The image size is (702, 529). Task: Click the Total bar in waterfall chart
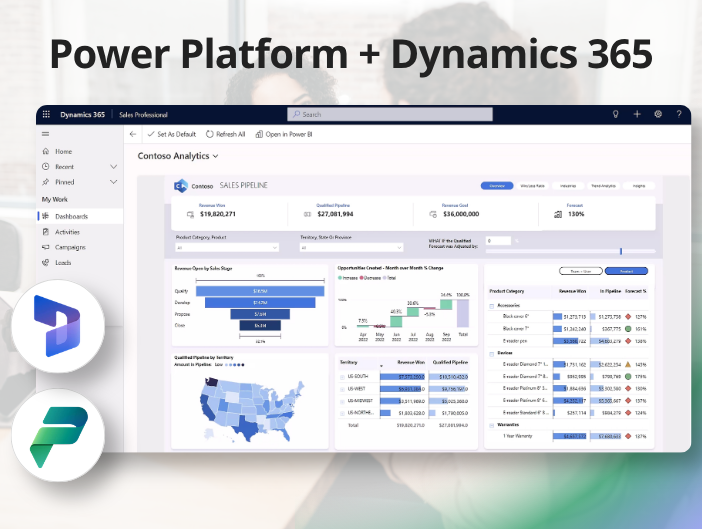[x=463, y=313]
